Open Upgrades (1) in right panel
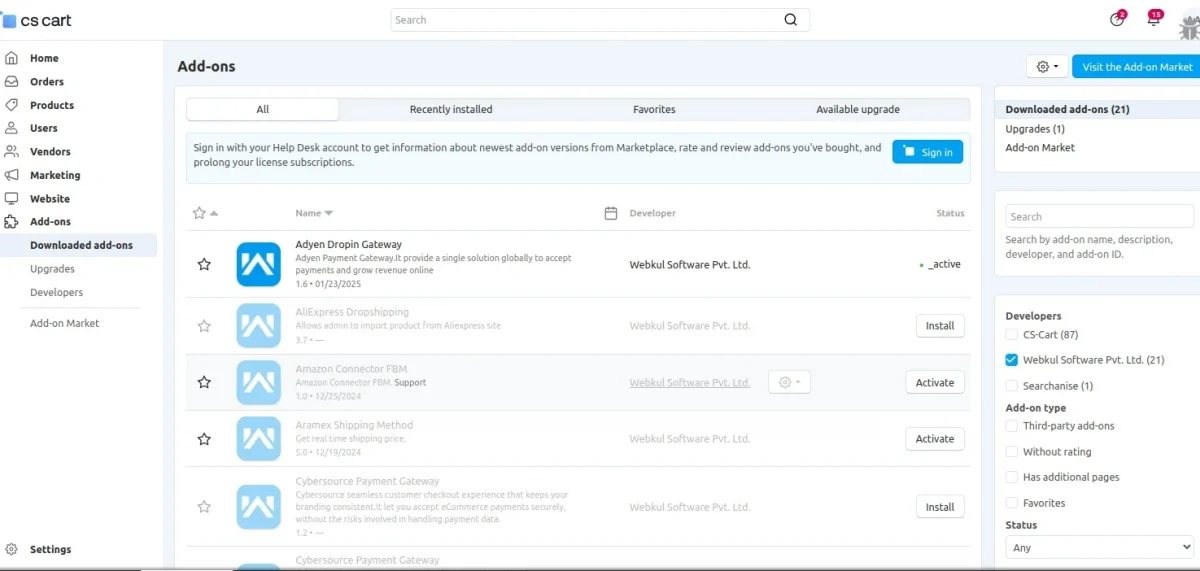1200x571 pixels. [1035, 128]
